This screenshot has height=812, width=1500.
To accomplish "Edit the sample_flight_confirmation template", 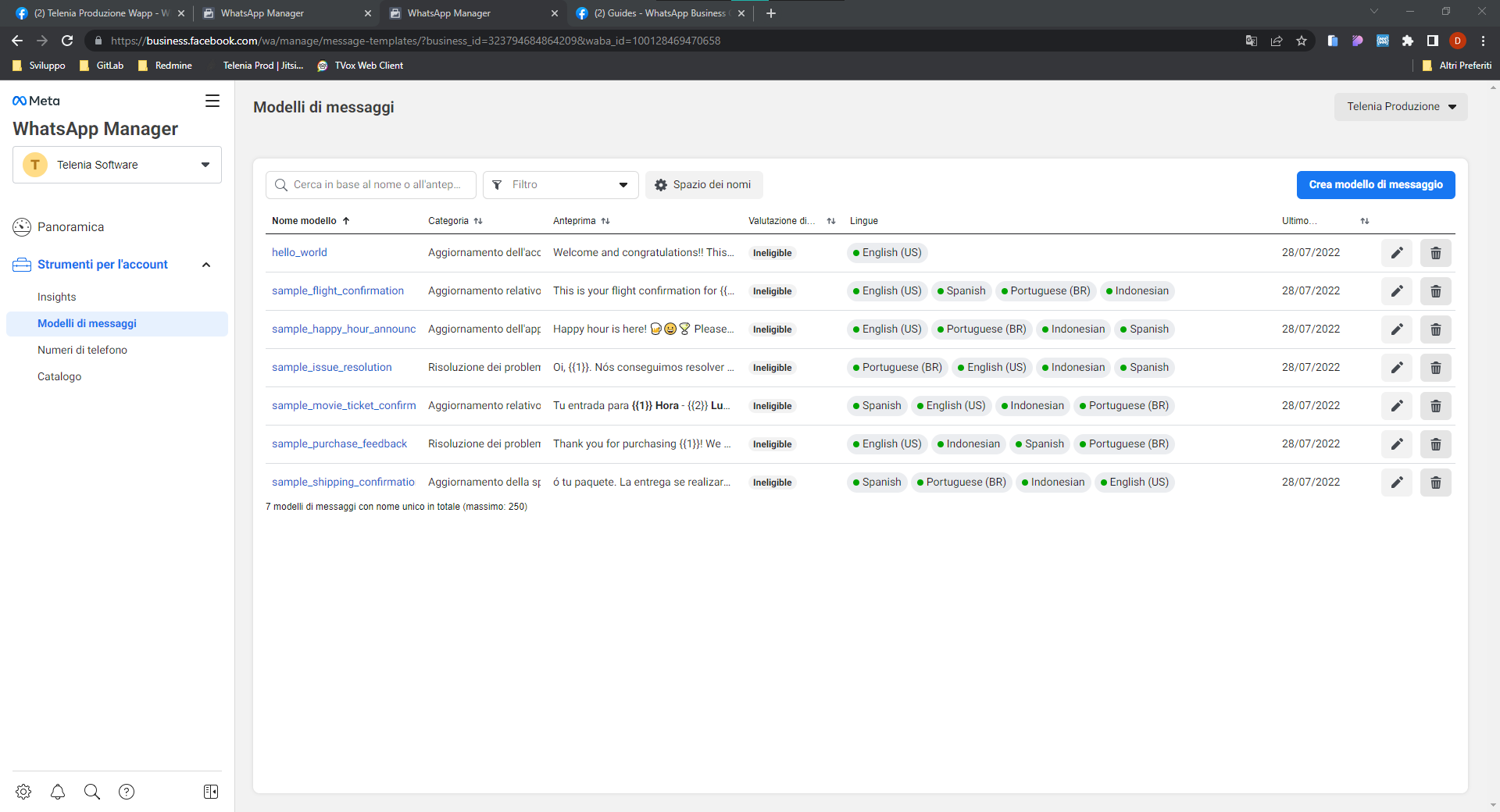I will [1397, 291].
